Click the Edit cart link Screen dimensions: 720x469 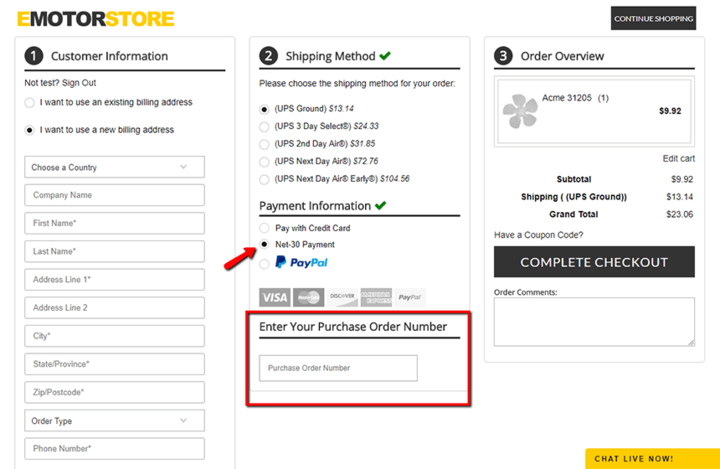pos(678,158)
